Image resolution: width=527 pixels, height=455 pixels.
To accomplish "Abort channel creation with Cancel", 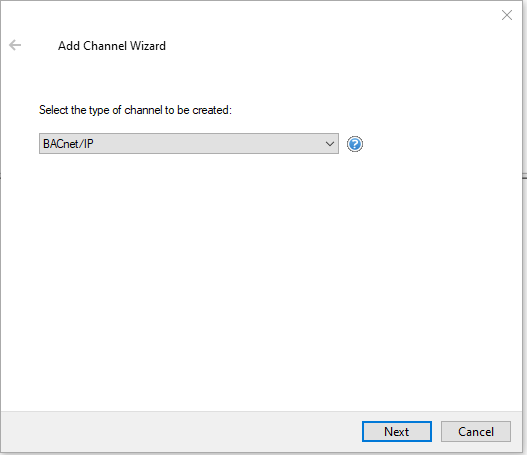I will [476, 431].
